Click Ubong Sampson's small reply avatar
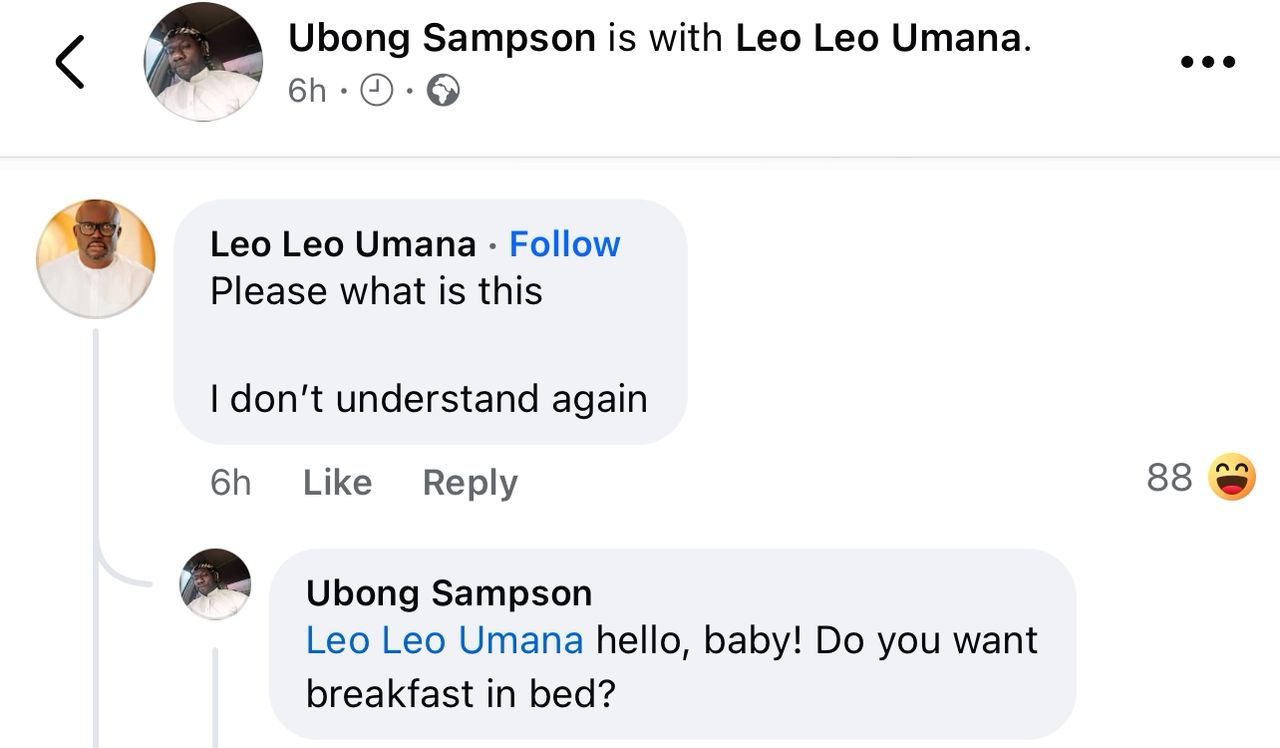This screenshot has width=1280, height=748. tap(215, 584)
